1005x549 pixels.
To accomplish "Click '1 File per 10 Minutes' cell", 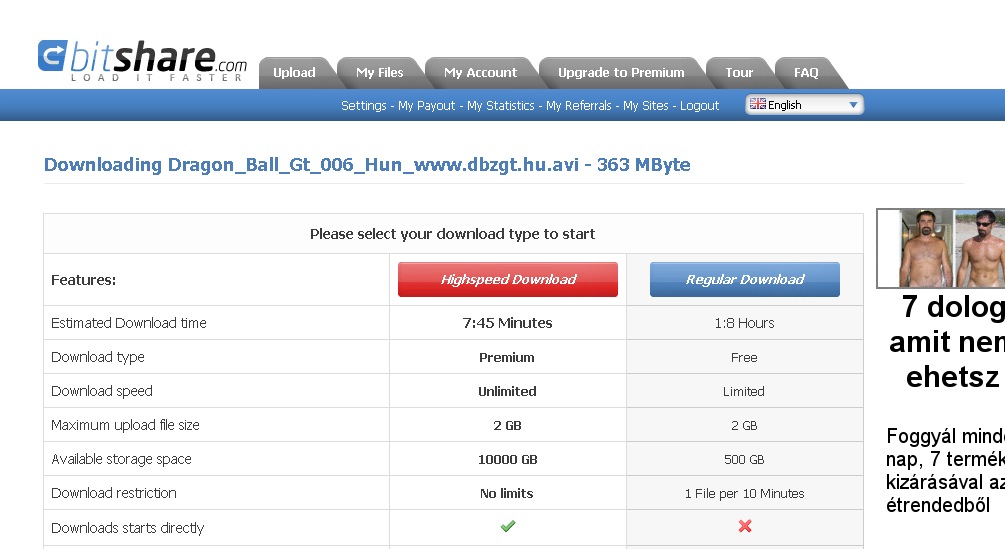I will [745, 493].
